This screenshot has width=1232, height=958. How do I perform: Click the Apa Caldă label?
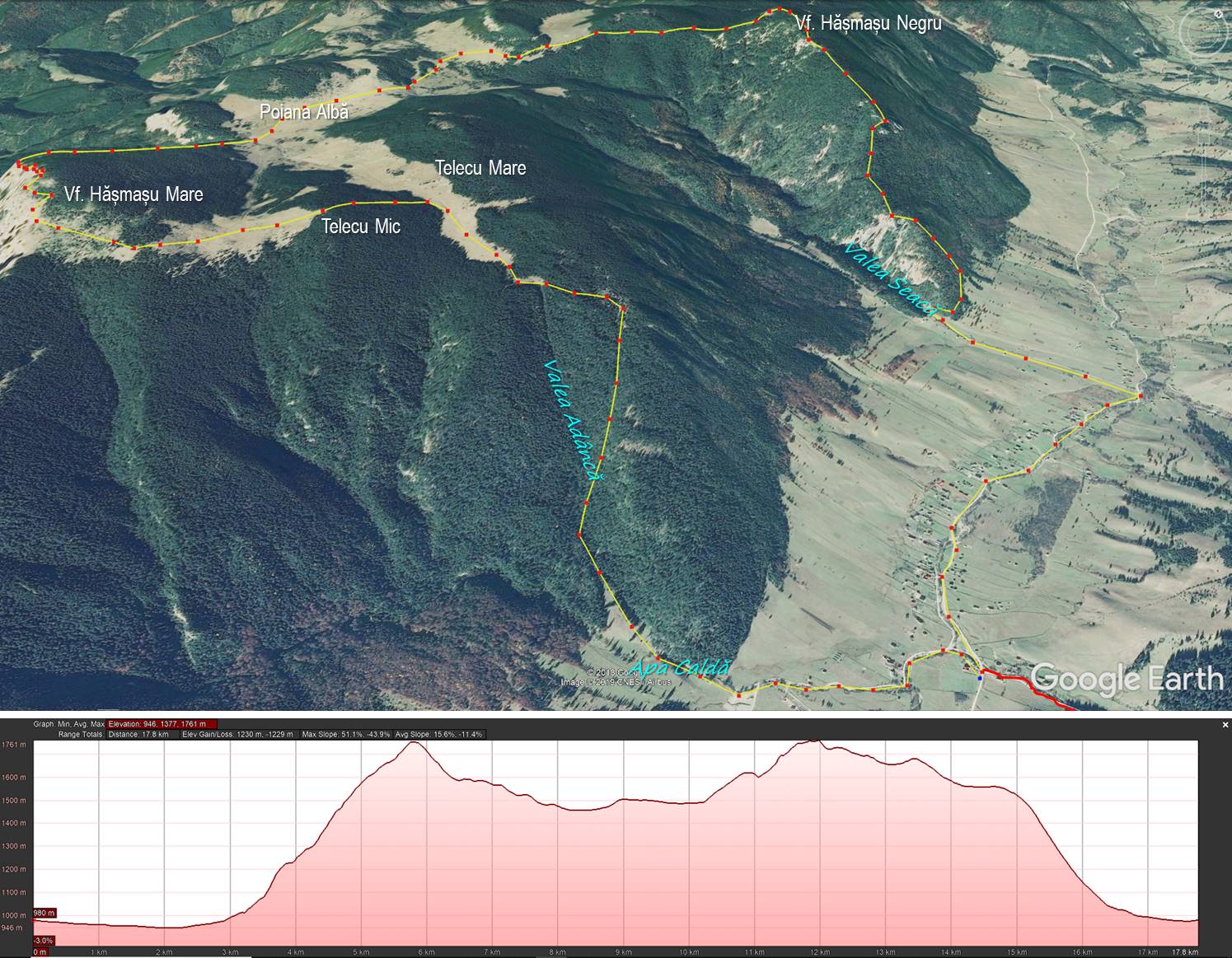click(x=680, y=667)
